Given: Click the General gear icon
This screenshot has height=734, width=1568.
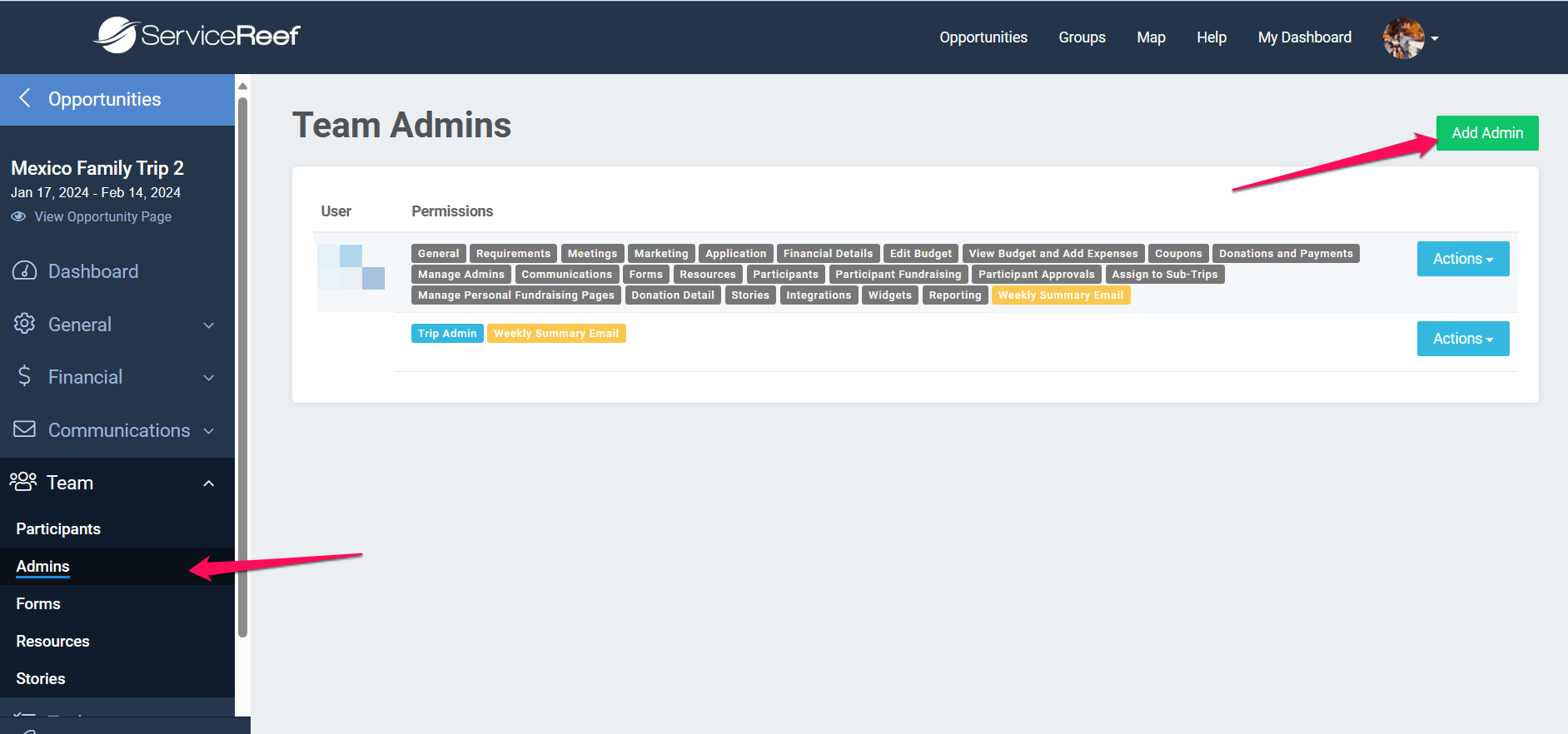Looking at the screenshot, I should point(24,324).
